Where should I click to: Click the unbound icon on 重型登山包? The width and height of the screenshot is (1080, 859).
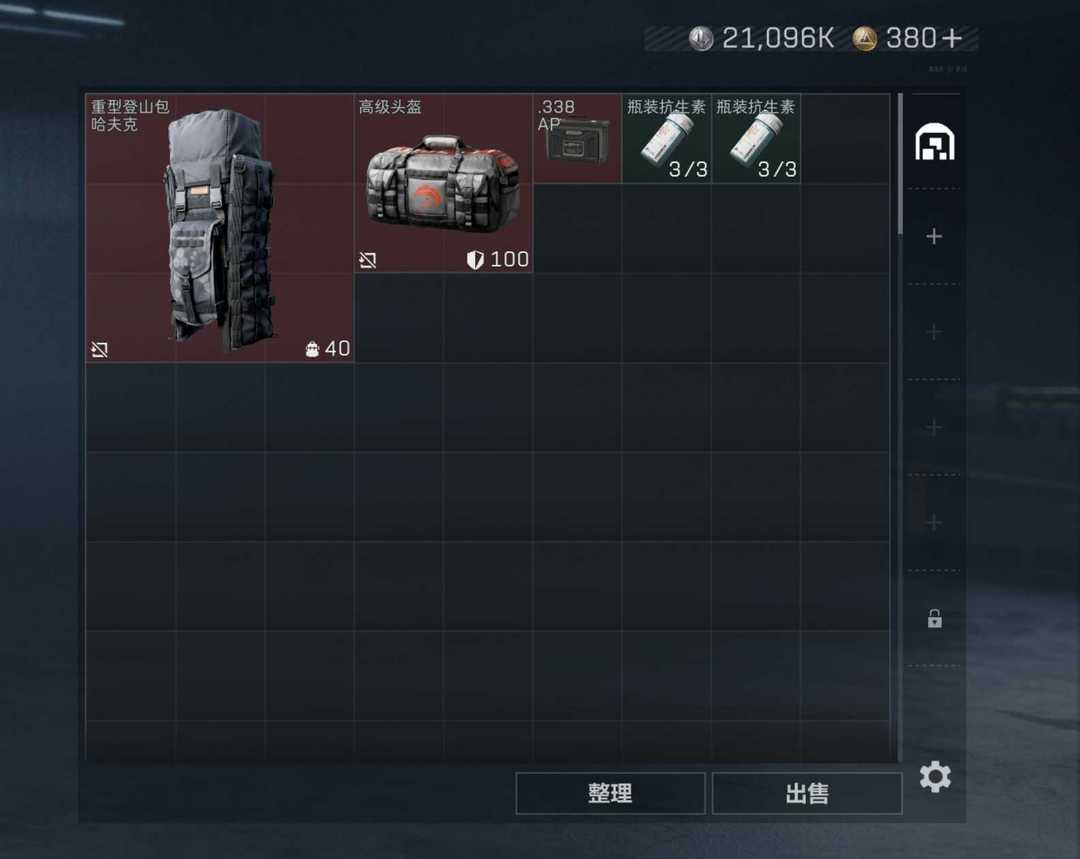(99, 350)
